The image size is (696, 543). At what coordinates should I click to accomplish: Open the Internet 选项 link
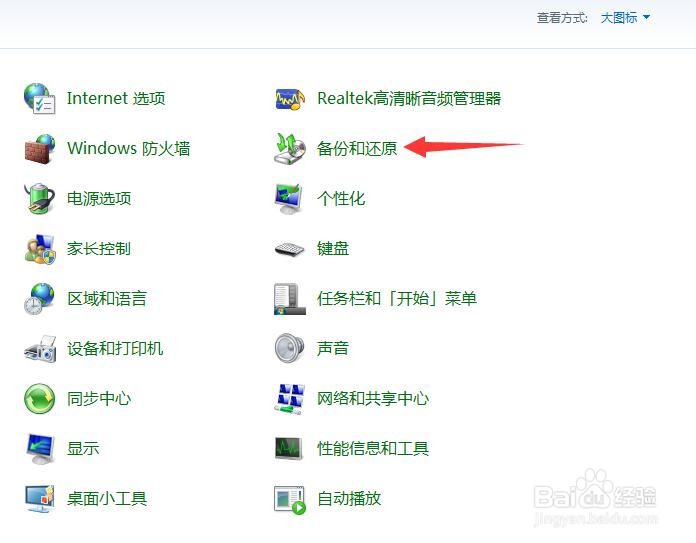point(116,98)
